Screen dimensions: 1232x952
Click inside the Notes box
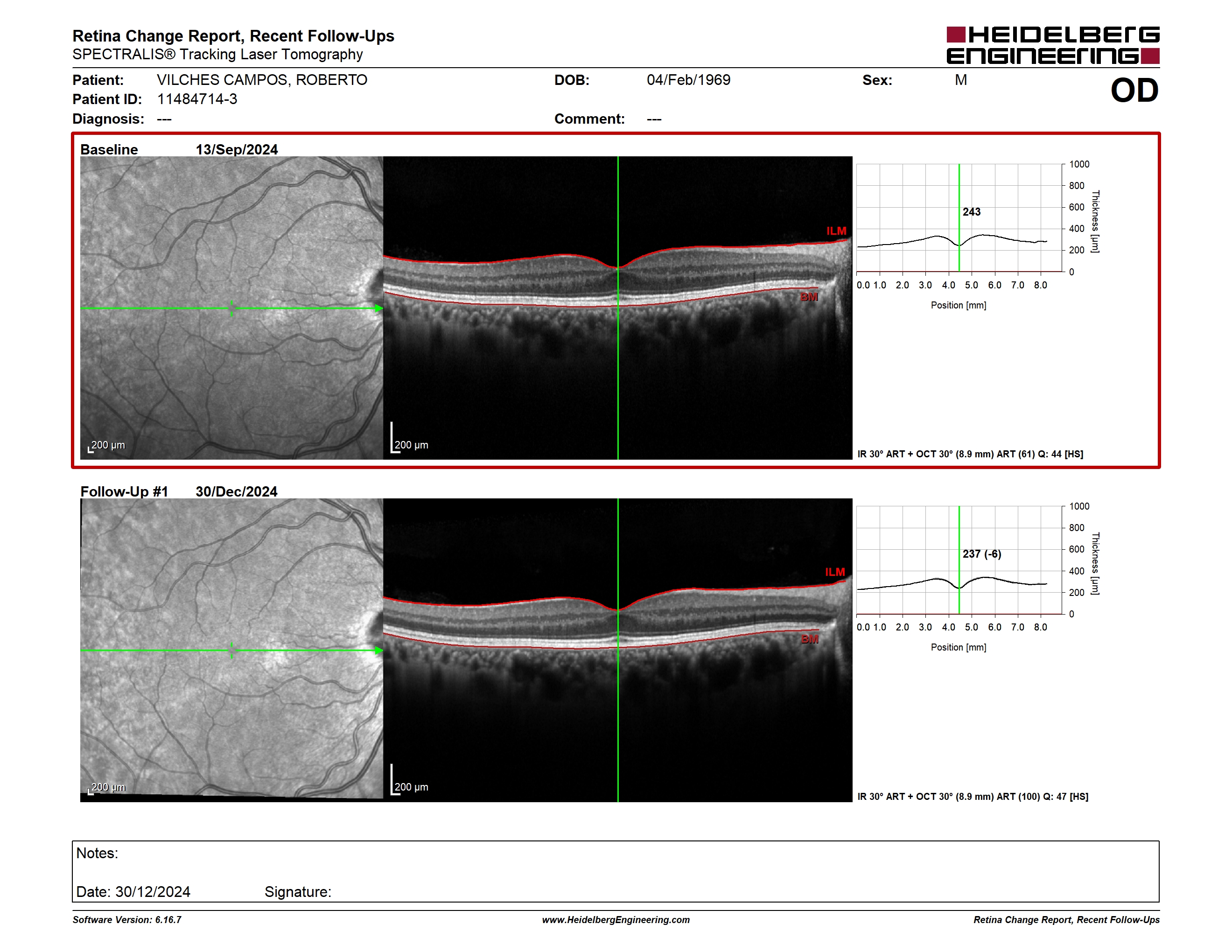(616, 871)
